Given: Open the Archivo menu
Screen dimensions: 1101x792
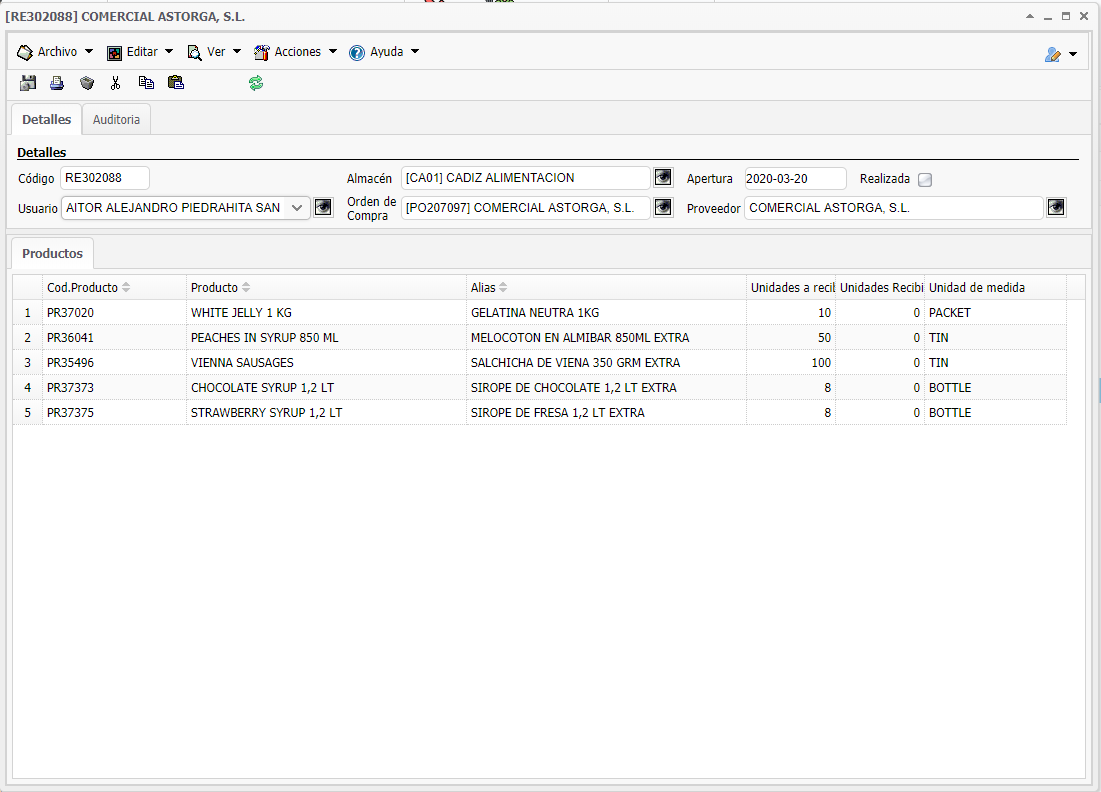Looking at the screenshot, I should coord(55,52).
